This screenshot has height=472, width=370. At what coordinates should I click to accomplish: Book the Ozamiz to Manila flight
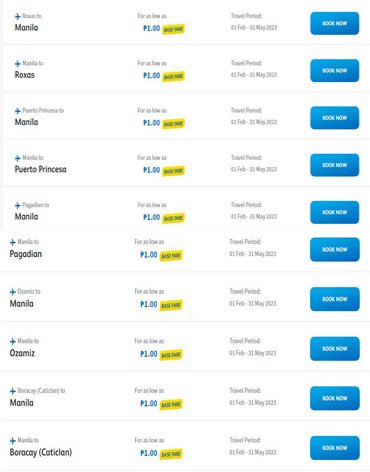(x=335, y=299)
